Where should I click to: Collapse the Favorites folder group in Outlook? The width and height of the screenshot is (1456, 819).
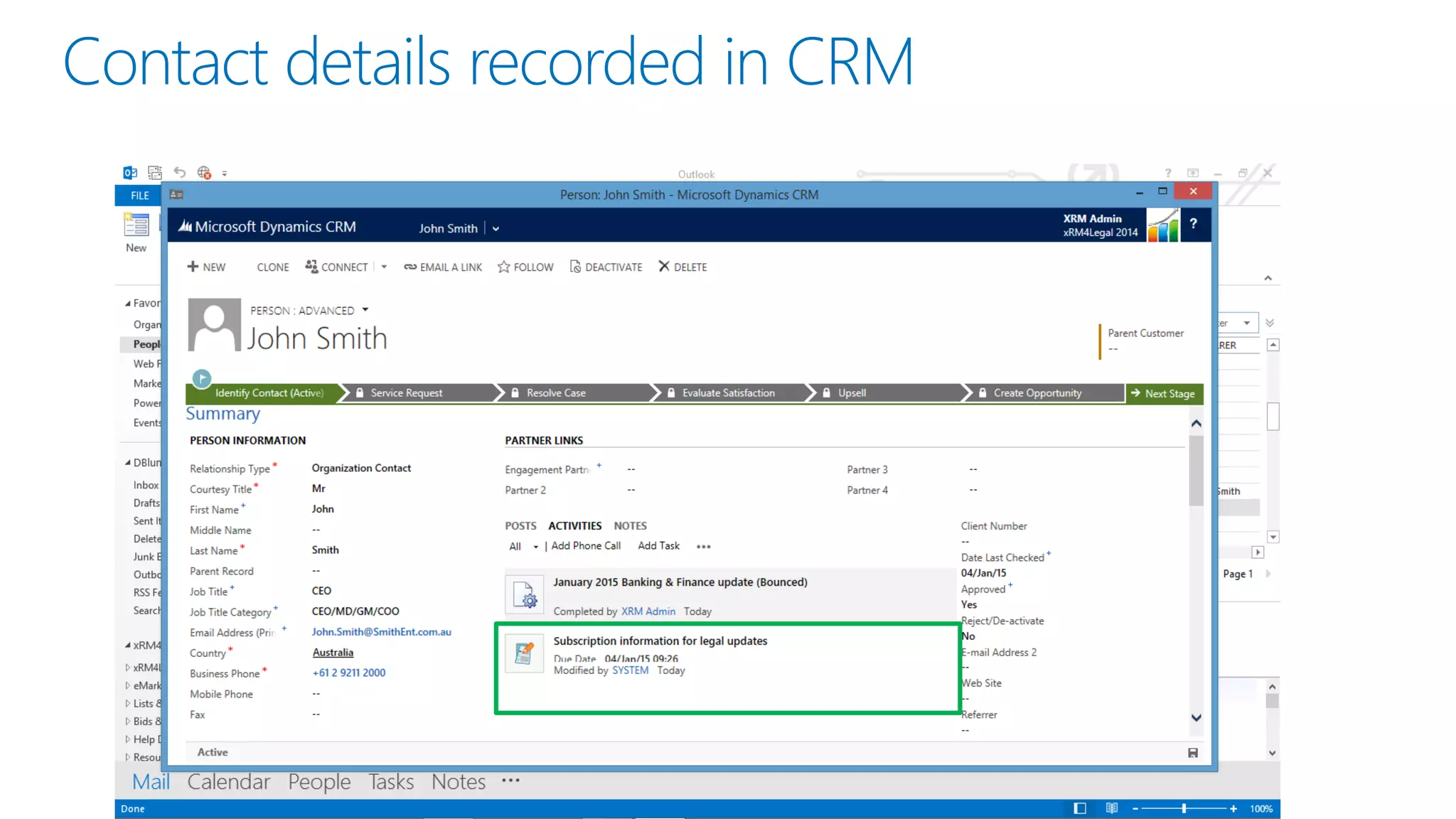[x=127, y=304]
